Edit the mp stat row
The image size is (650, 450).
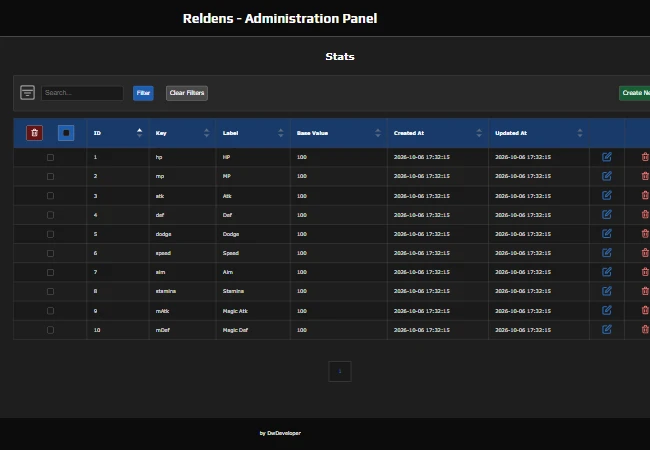pos(606,176)
